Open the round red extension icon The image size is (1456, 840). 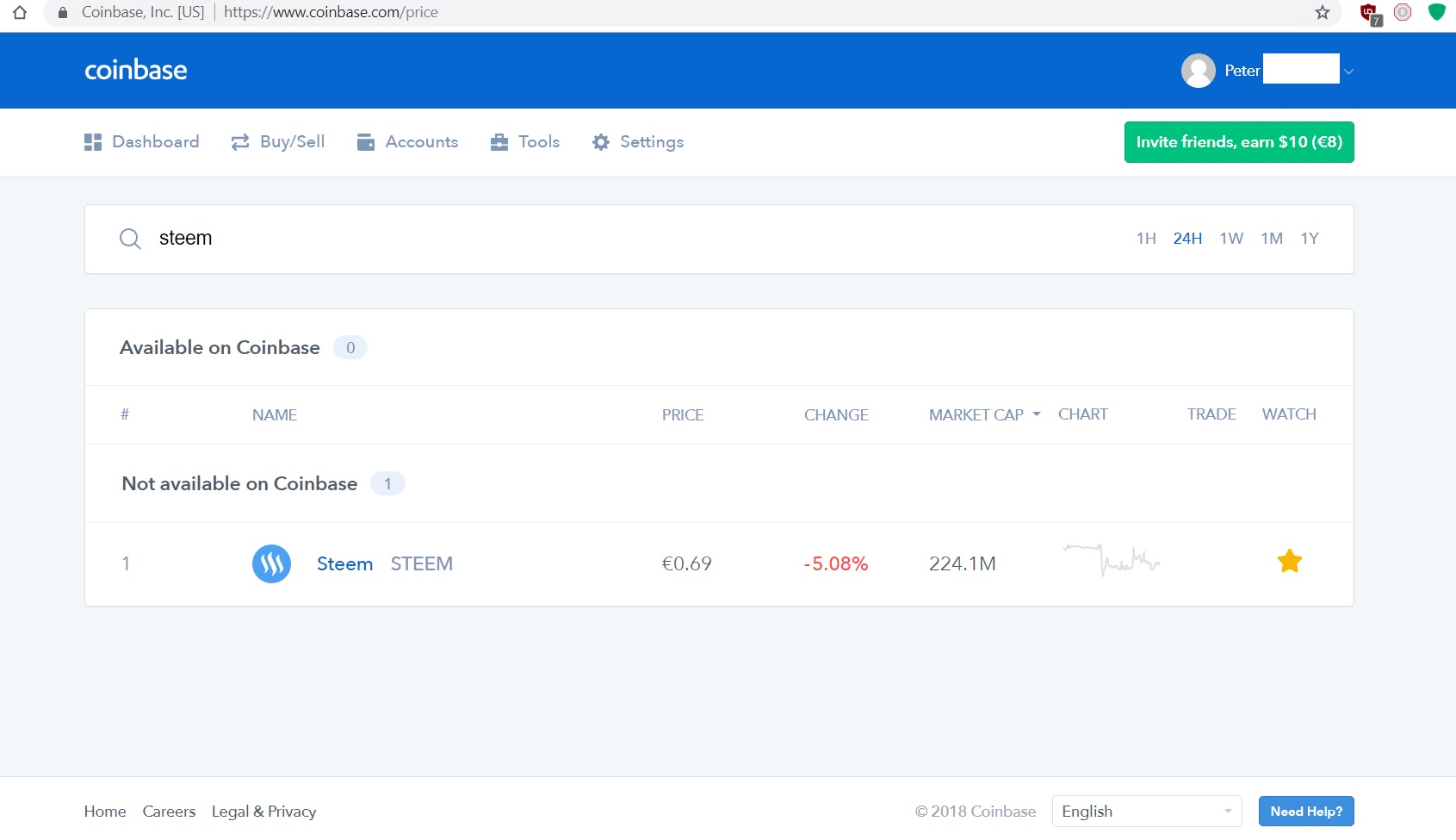[1403, 12]
